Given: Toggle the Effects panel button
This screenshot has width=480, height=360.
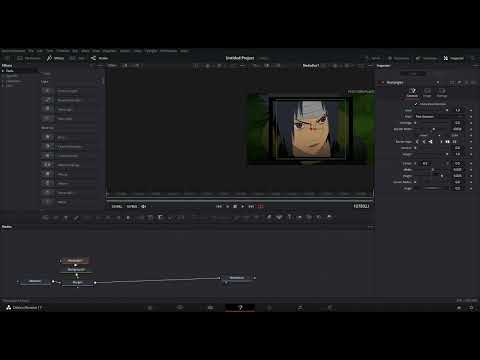Looking at the screenshot, I should pos(55,58).
